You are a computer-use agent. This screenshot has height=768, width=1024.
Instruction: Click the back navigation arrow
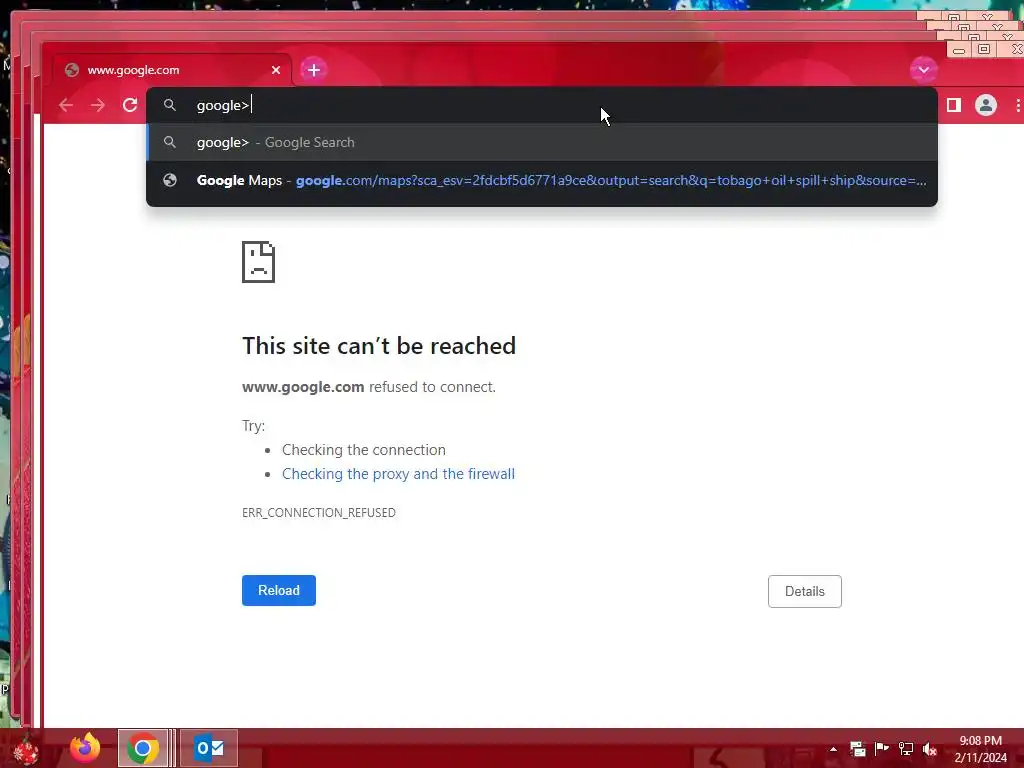click(66, 105)
